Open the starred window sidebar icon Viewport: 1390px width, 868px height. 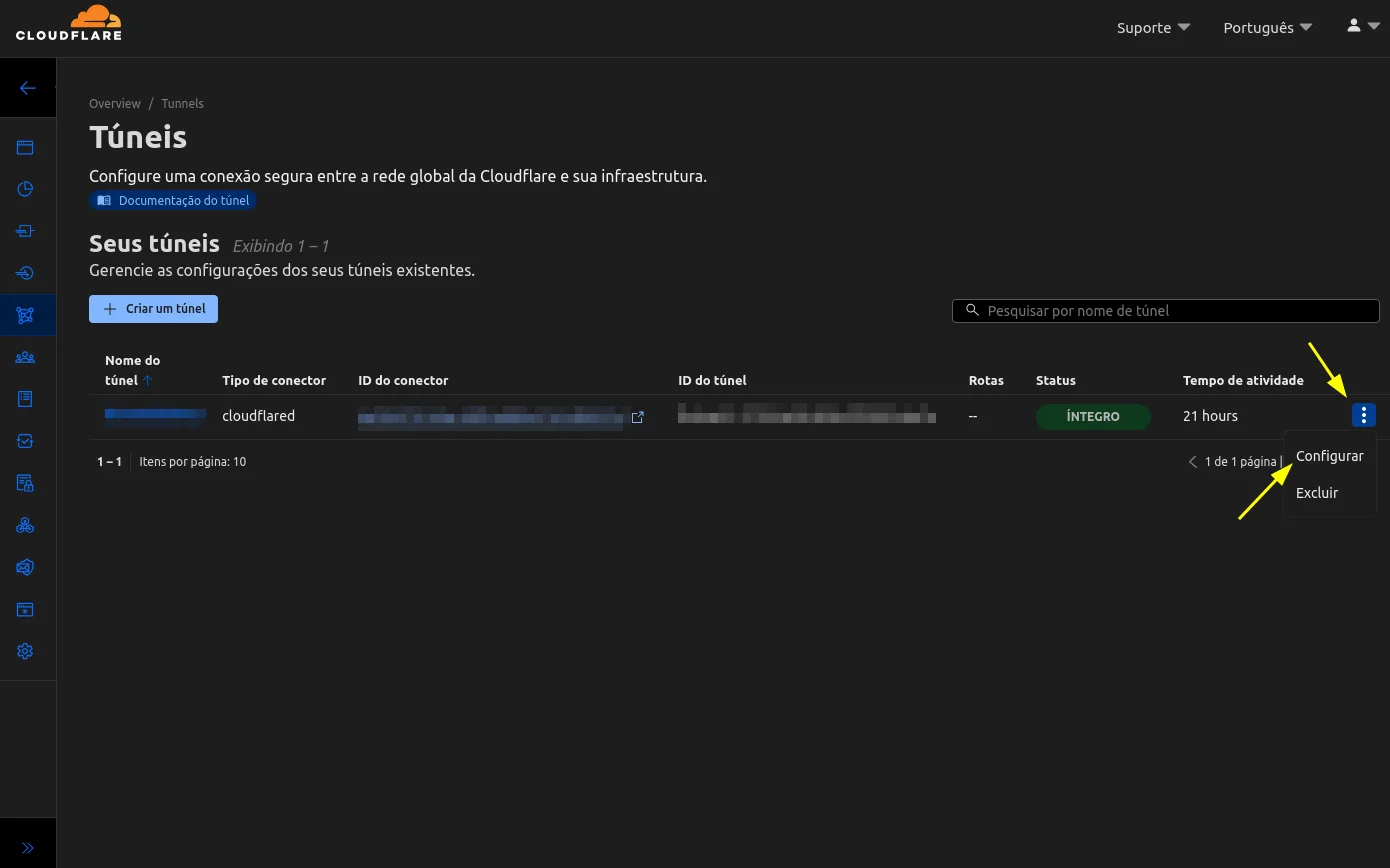[25, 609]
